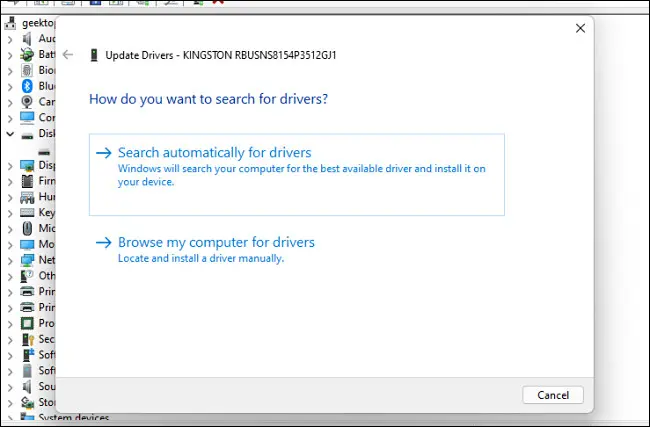Select the Computer category monitor icon
The image size is (650, 427).
click(27, 118)
